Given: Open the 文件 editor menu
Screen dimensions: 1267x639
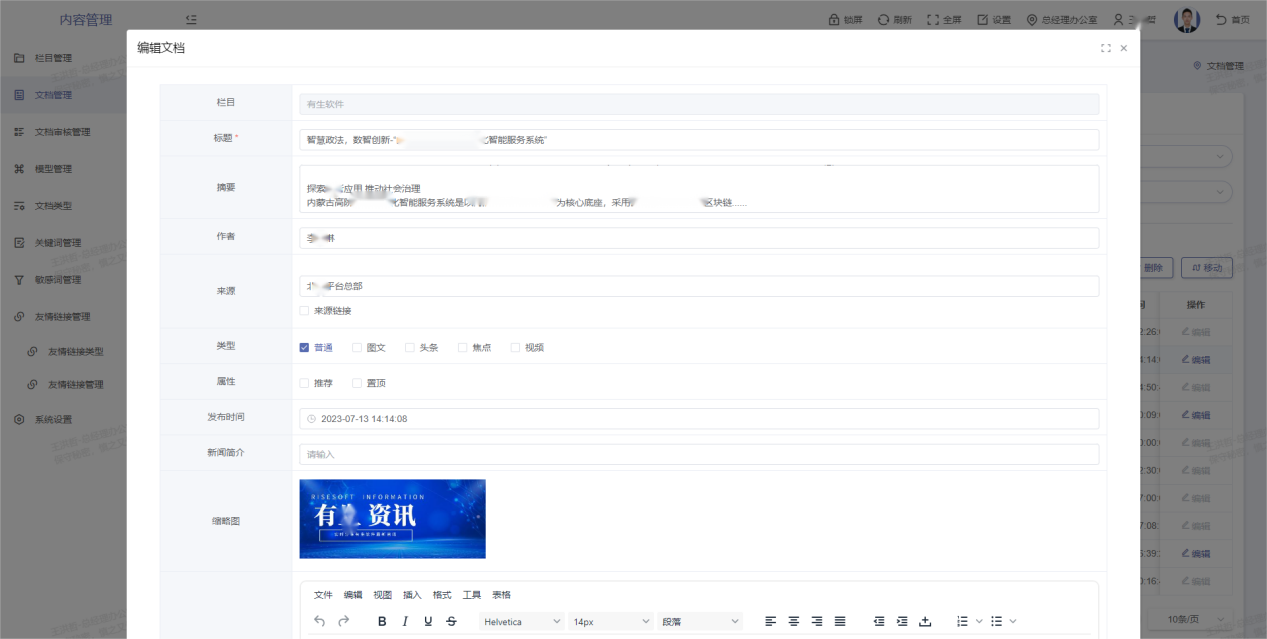Looking at the screenshot, I should 323,595.
